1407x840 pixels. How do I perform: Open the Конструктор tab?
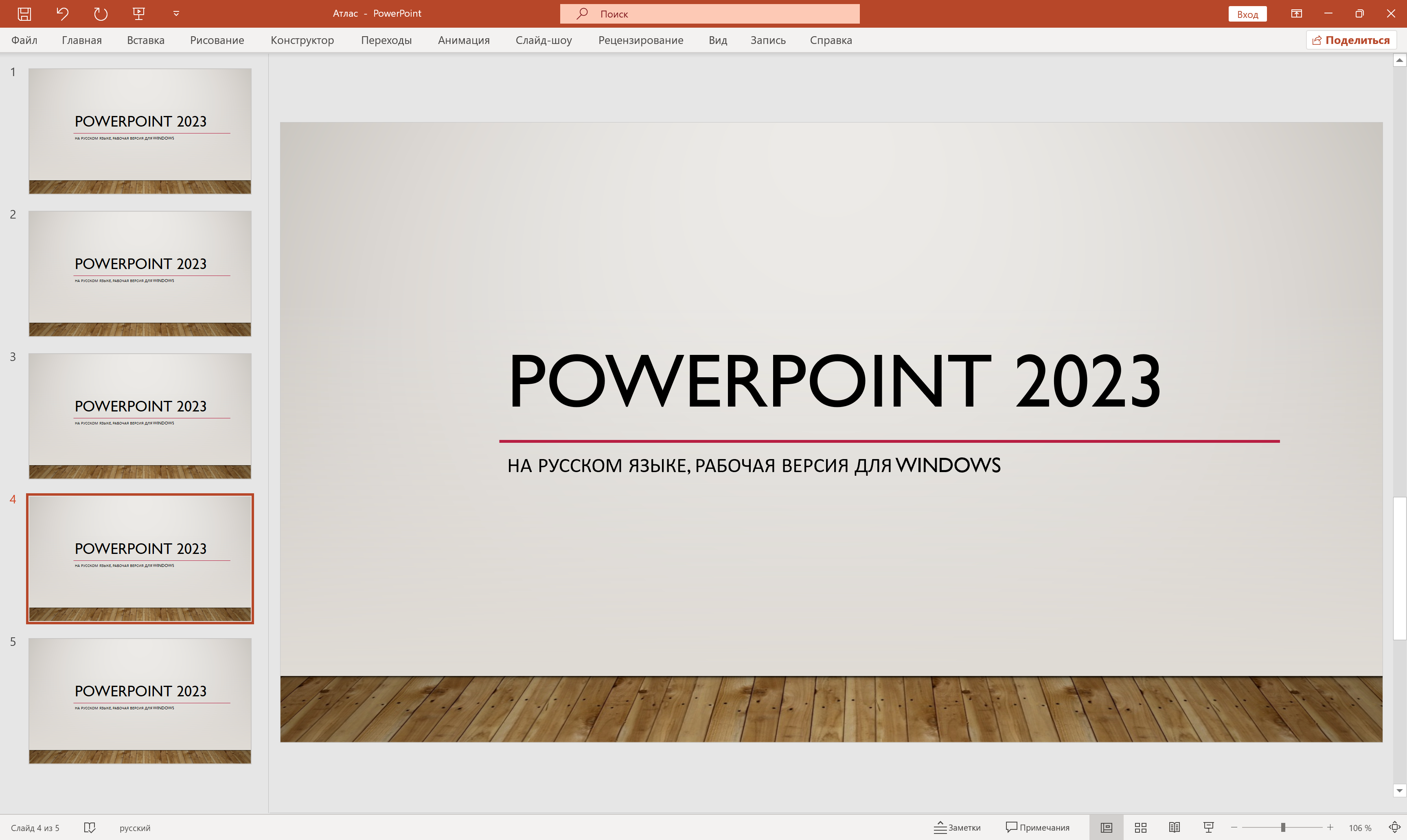(302, 40)
